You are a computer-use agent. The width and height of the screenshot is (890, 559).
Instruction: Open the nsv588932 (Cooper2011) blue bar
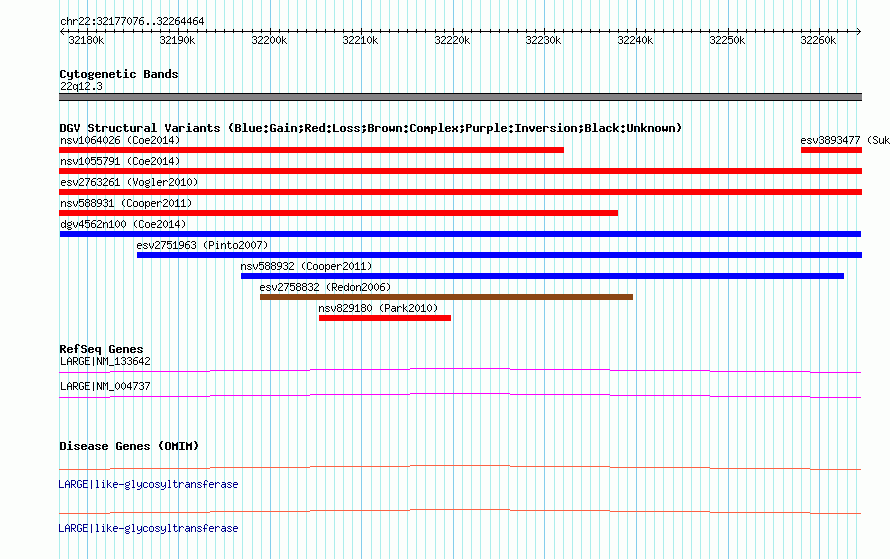click(x=543, y=276)
